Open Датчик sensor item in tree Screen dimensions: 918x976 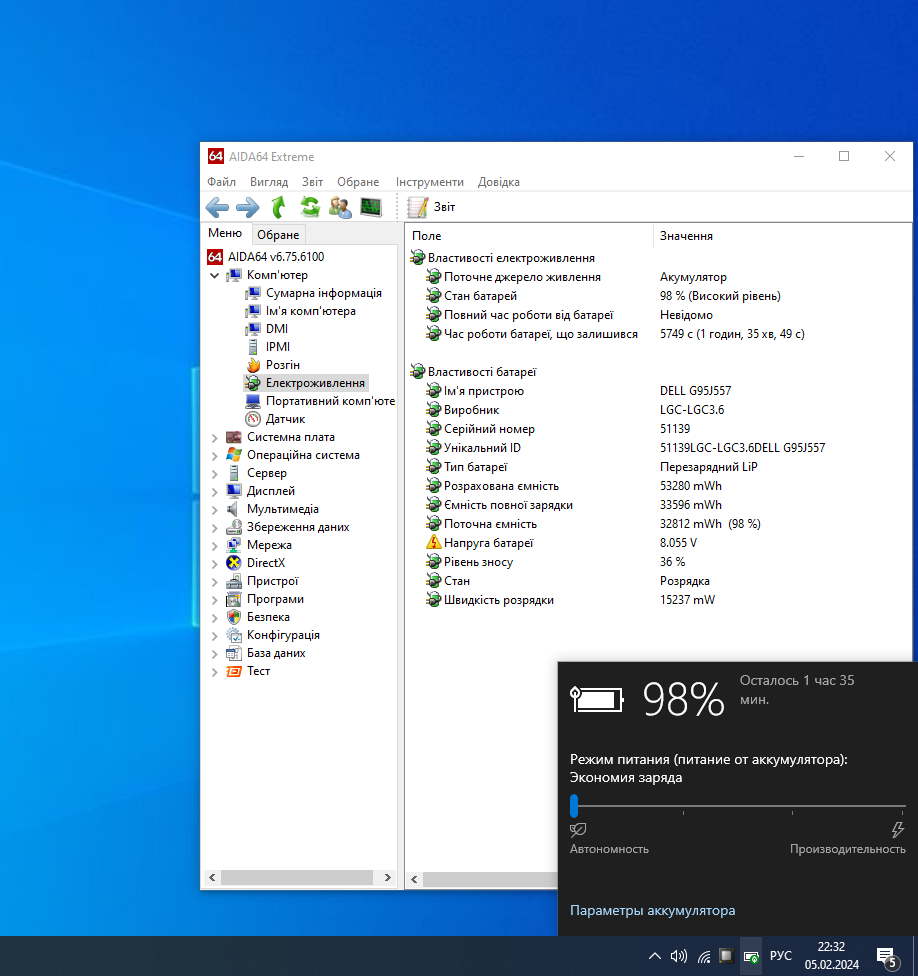(x=285, y=419)
